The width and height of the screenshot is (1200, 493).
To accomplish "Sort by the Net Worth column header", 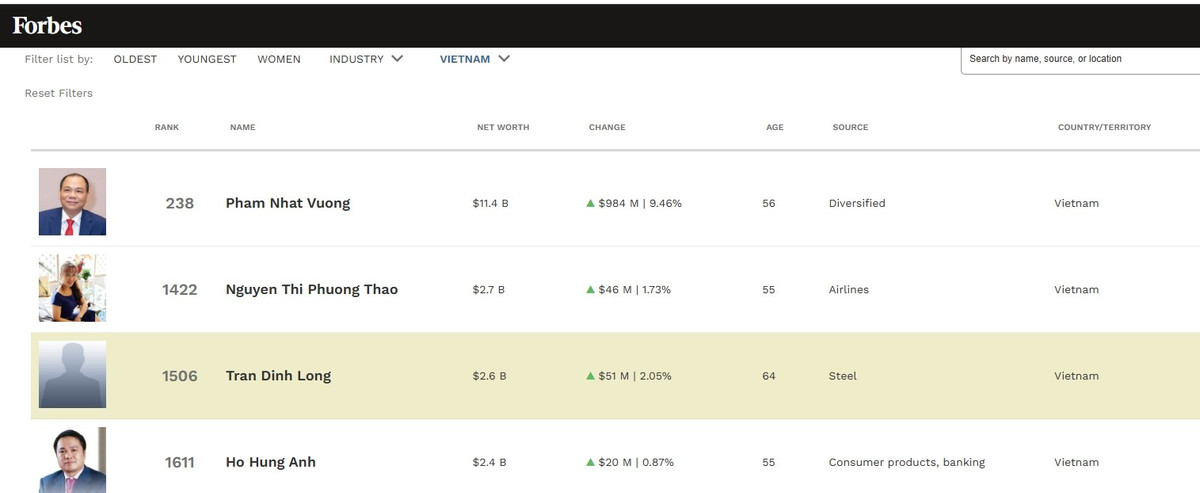I will (x=503, y=127).
